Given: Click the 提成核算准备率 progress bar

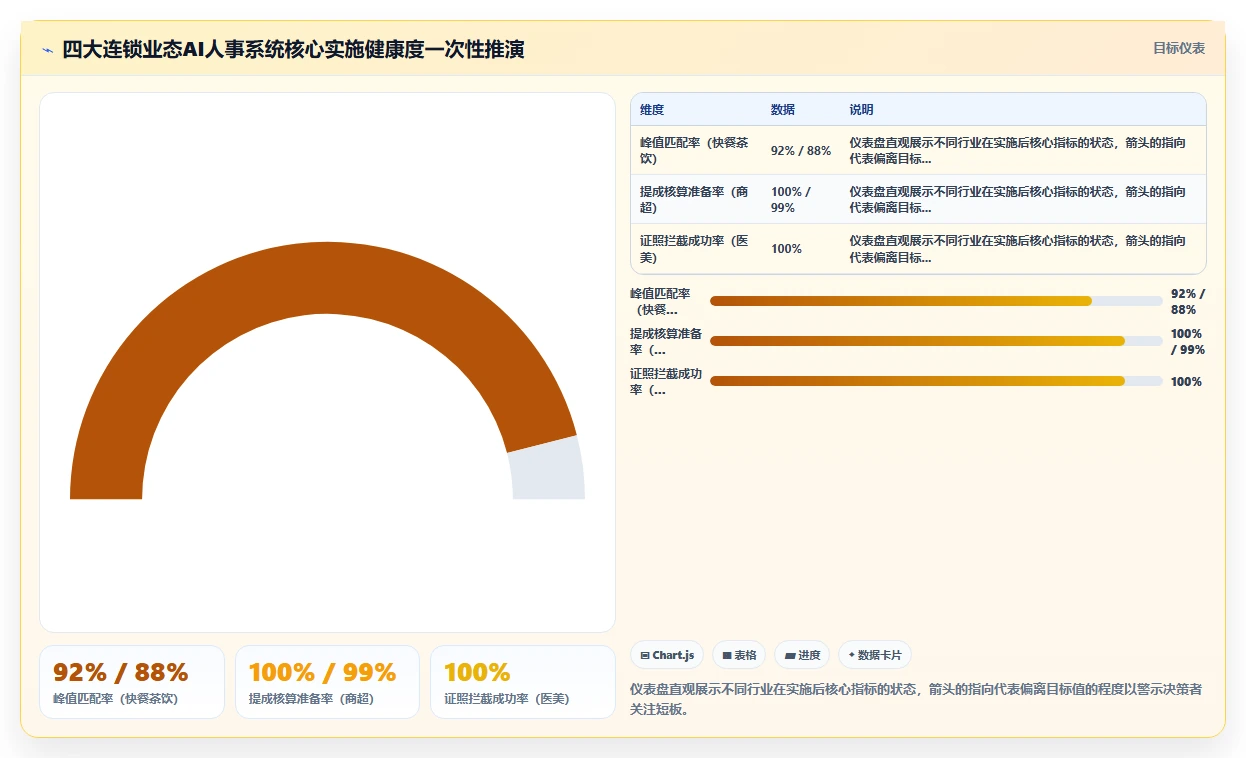Looking at the screenshot, I should pos(936,341).
